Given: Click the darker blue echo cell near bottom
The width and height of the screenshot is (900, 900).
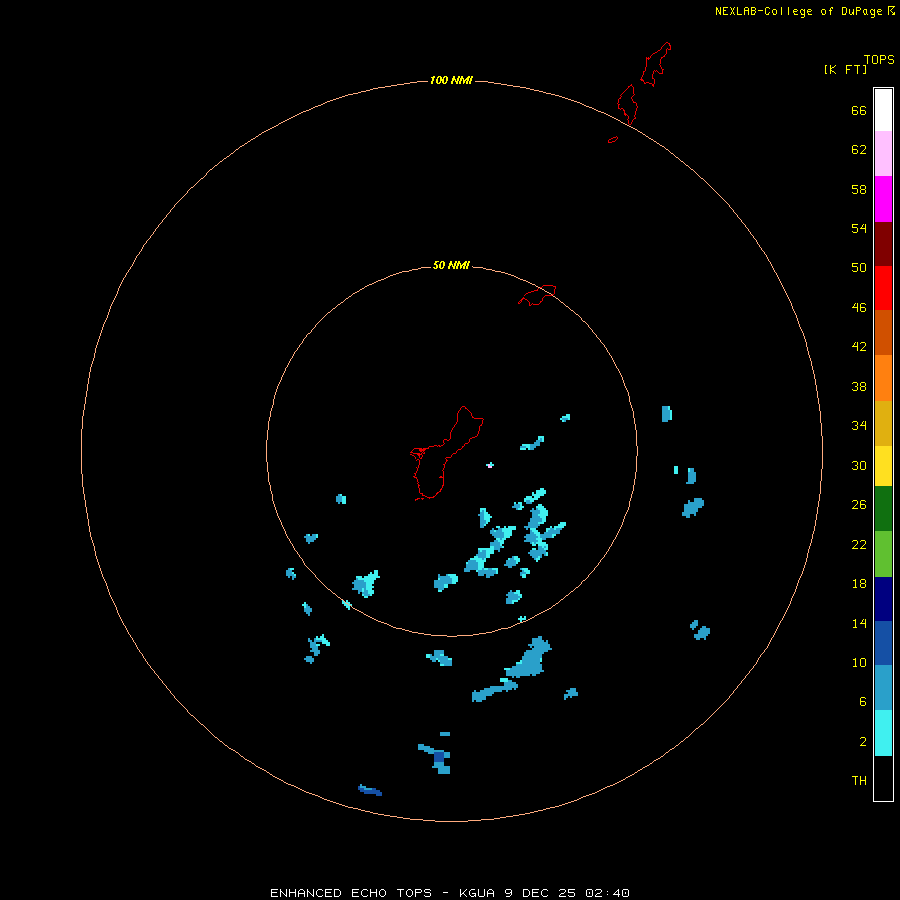Looking at the screenshot, I should pos(370,790).
